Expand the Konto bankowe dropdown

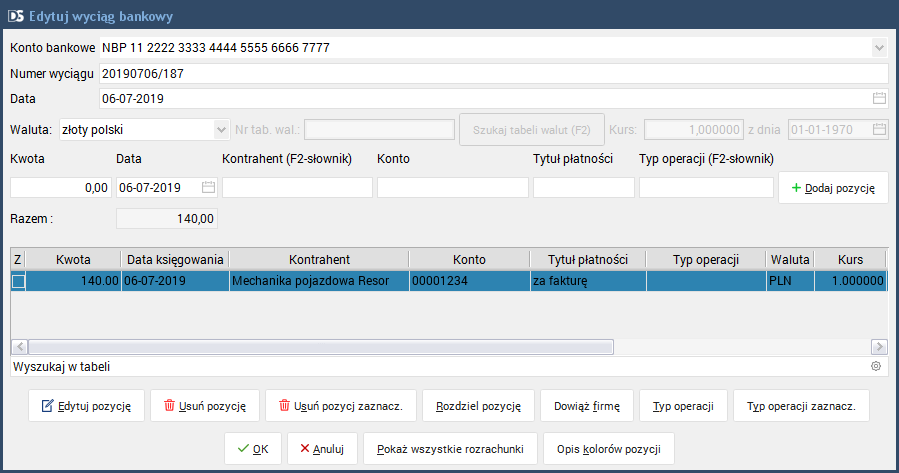(879, 48)
